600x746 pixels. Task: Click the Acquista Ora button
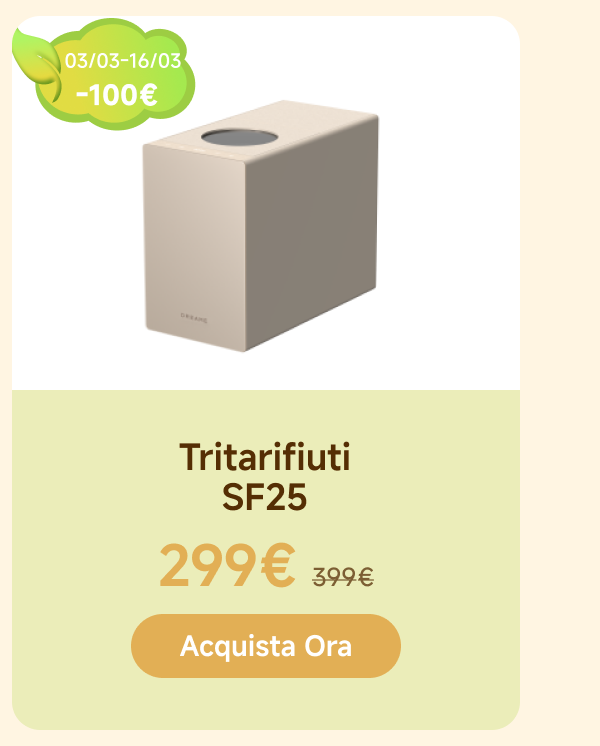265,645
